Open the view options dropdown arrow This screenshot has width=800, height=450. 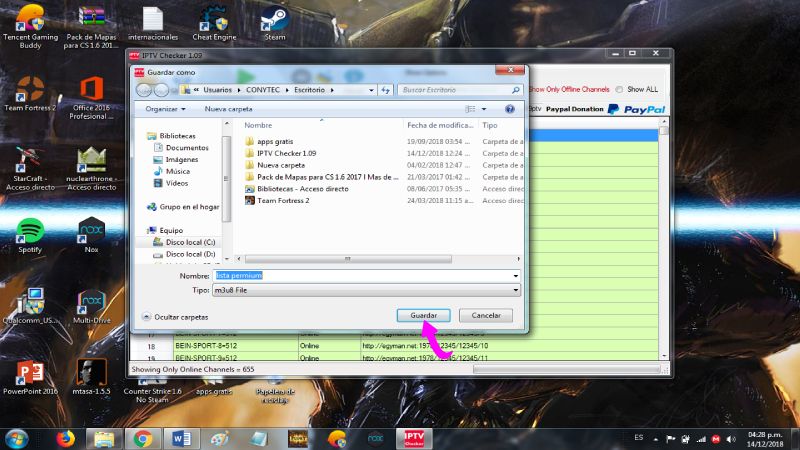coord(484,109)
